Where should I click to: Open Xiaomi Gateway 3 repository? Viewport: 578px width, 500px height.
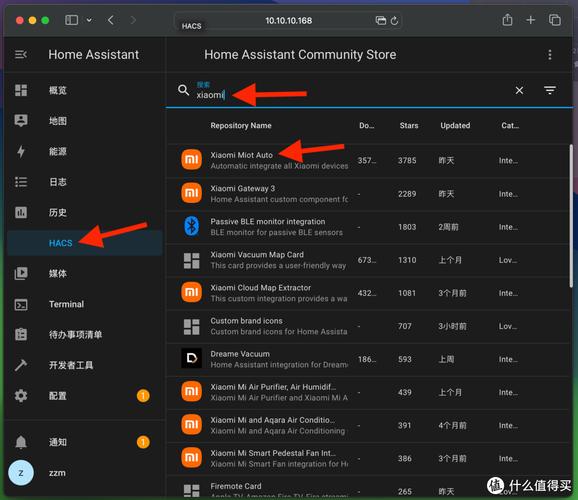point(368,194)
